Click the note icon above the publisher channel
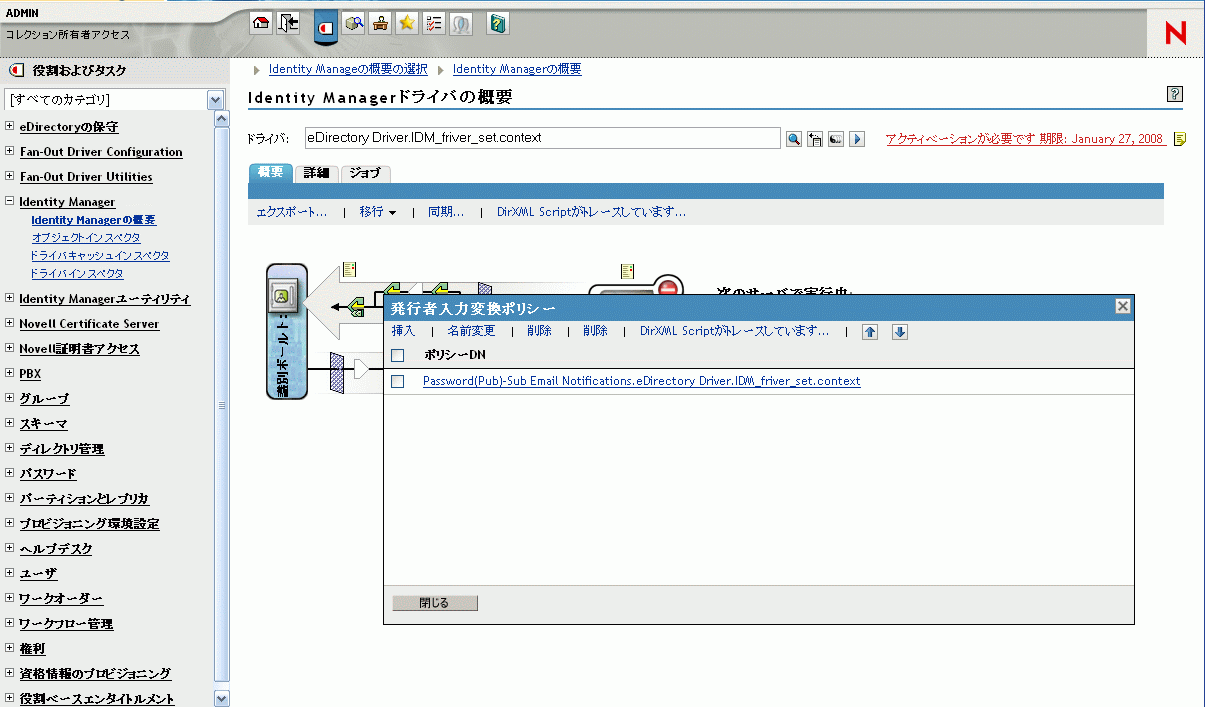1205x707 pixels. click(349, 269)
